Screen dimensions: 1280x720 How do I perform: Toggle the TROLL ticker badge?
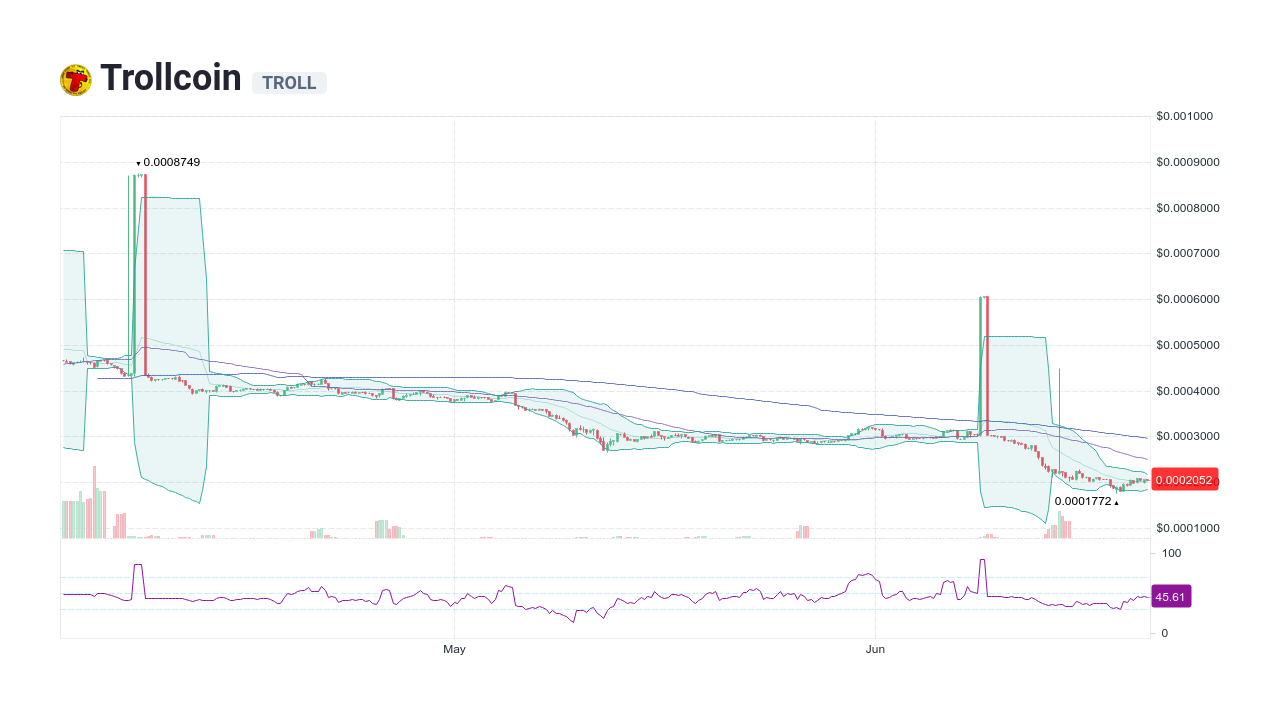(289, 82)
